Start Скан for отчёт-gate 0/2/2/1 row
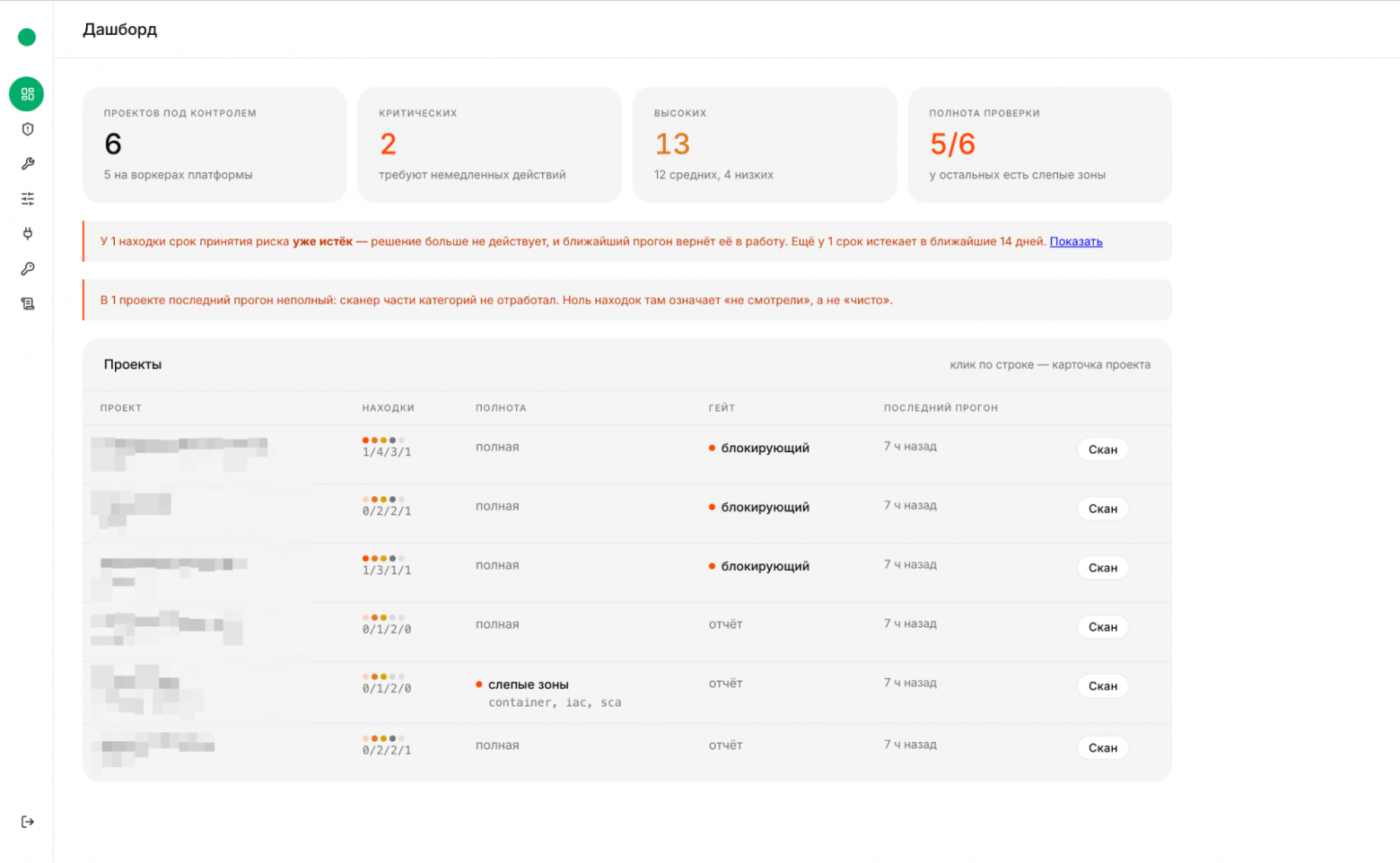The height and width of the screenshot is (863, 1400). pyautogui.click(x=1102, y=748)
